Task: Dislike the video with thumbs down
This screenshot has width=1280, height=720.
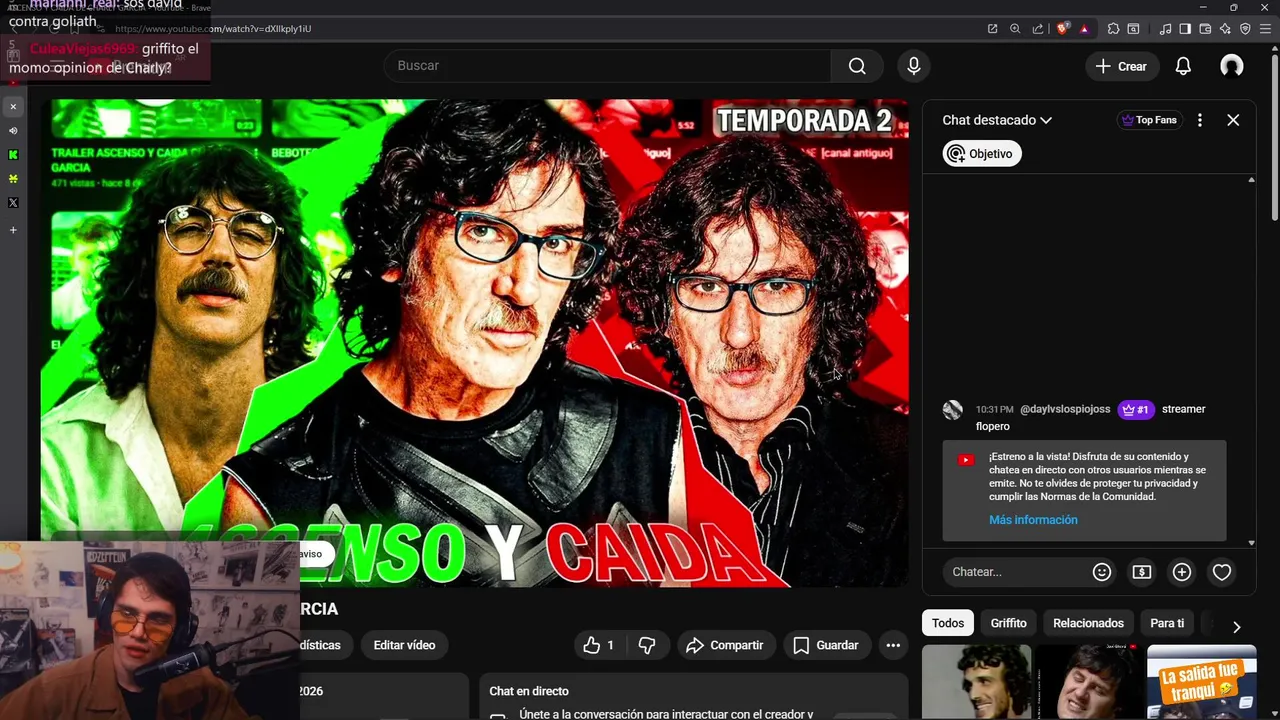Action: (x=647, y=645)
